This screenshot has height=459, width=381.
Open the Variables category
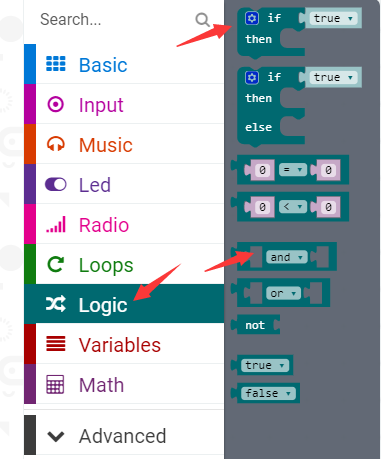[124, 344]
